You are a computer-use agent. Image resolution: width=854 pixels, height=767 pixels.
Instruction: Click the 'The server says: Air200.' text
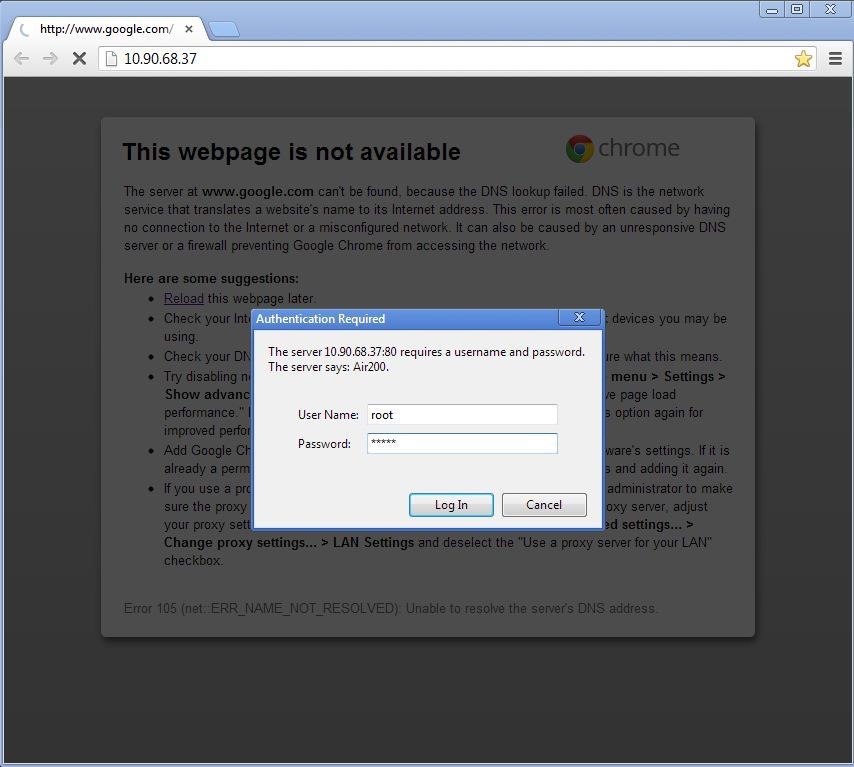pyautogui.click(x=328, y=367)
